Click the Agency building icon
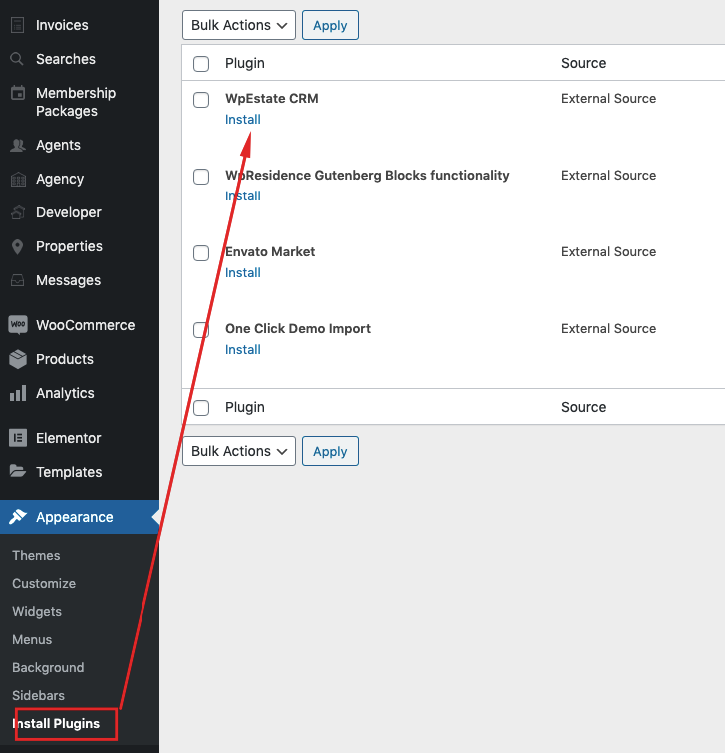Viewport: 725px width, 753px height. pyautogui.click(x=18, y=179)
